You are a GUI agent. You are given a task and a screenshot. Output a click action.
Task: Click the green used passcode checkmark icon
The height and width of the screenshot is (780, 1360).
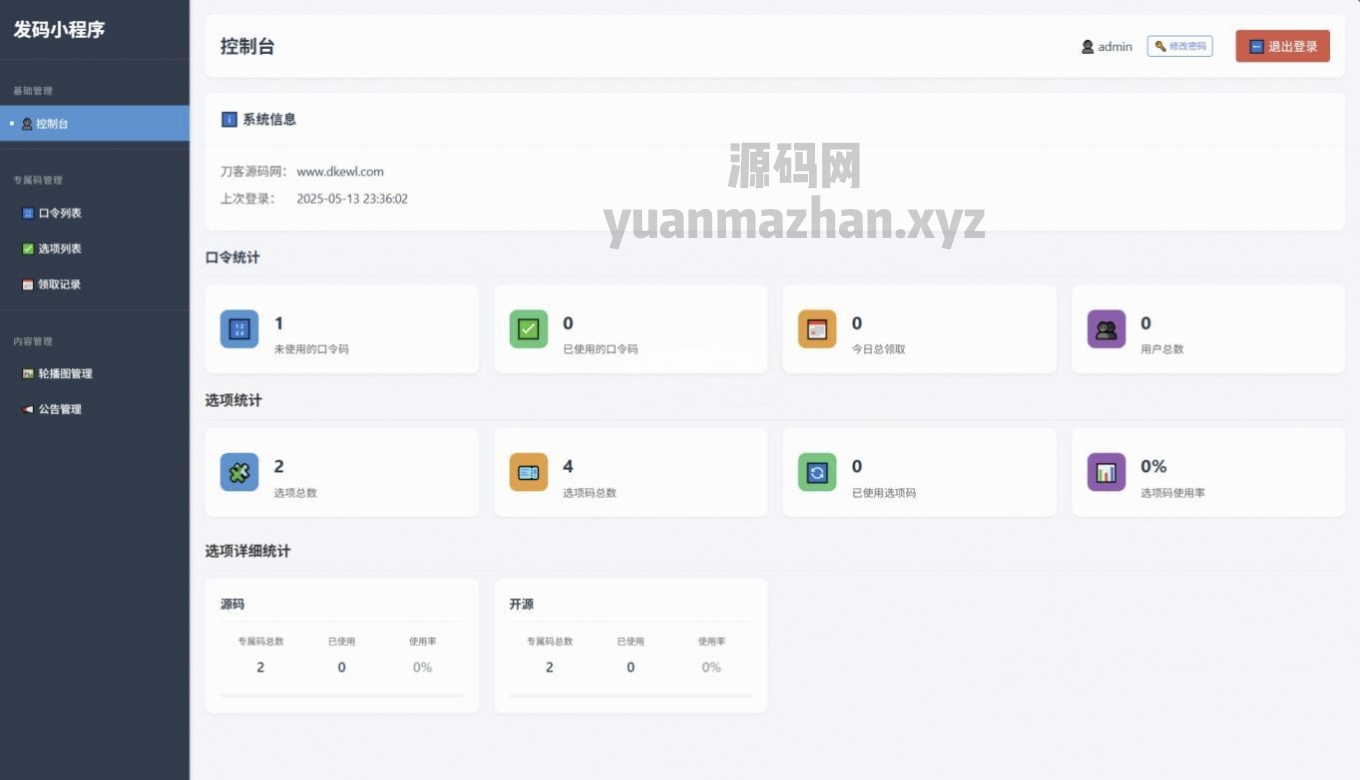pyautogui.click(x=528, y=329)
